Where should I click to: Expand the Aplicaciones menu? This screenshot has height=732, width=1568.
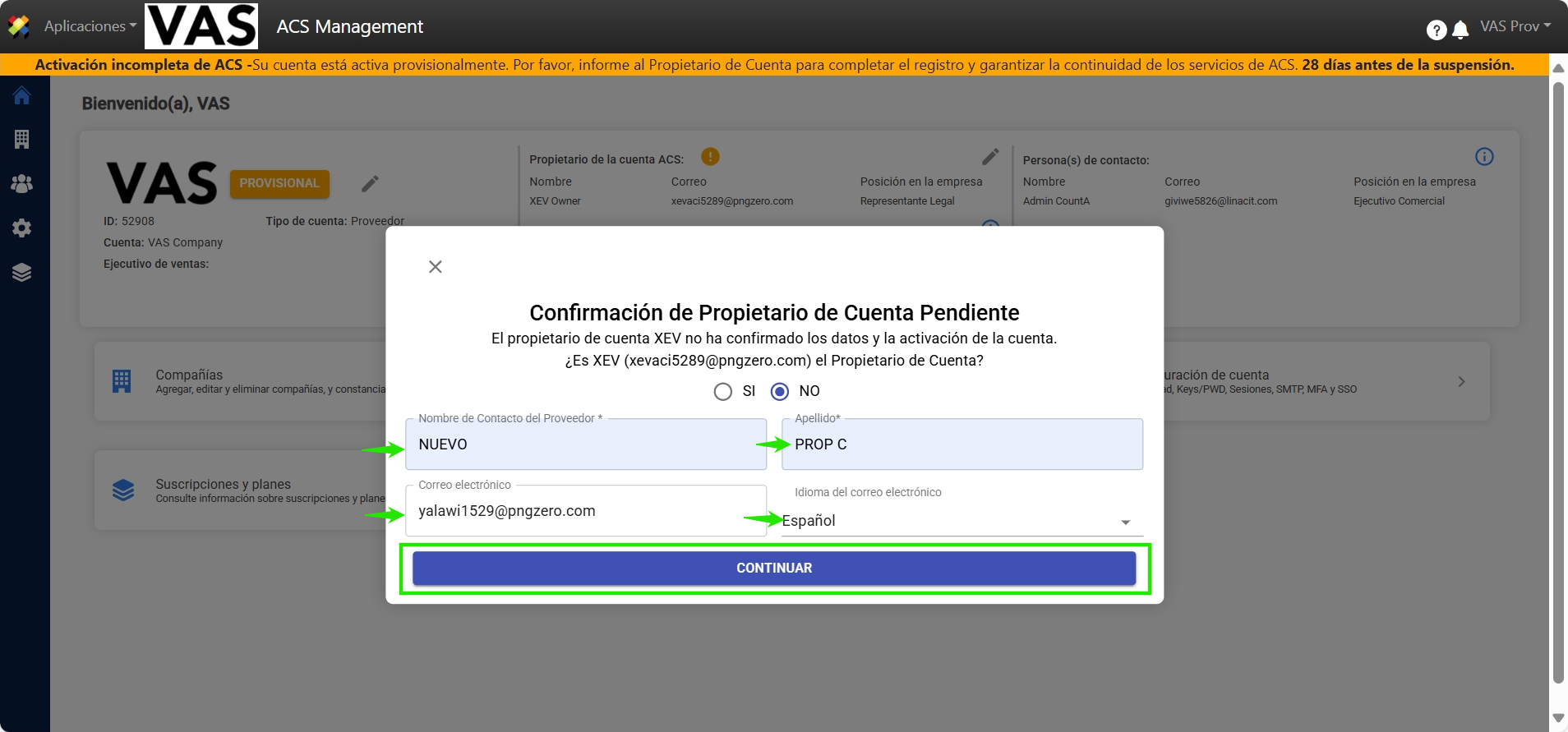[90, 26]
